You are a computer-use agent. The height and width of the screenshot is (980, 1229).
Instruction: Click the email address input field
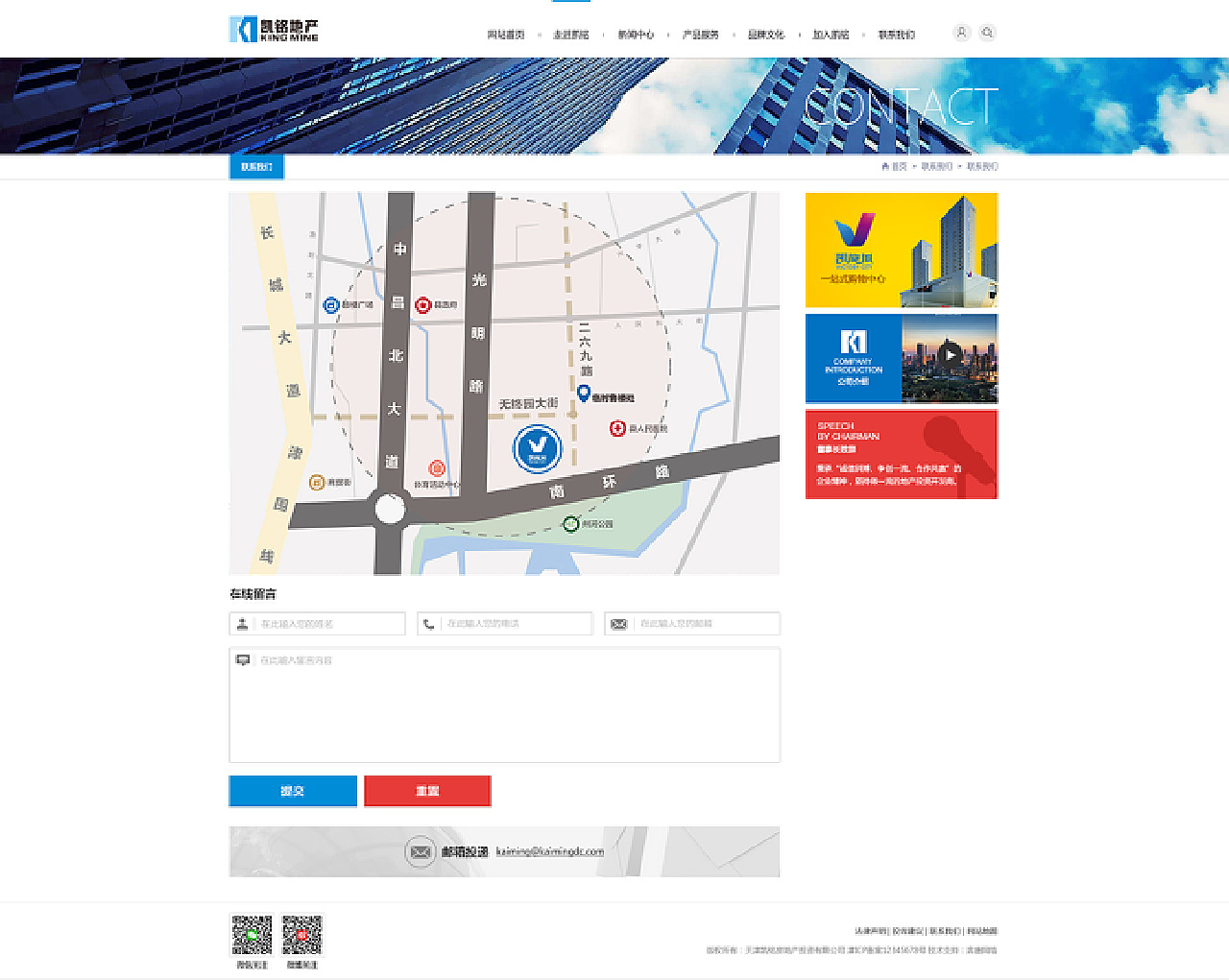(692, 624)
